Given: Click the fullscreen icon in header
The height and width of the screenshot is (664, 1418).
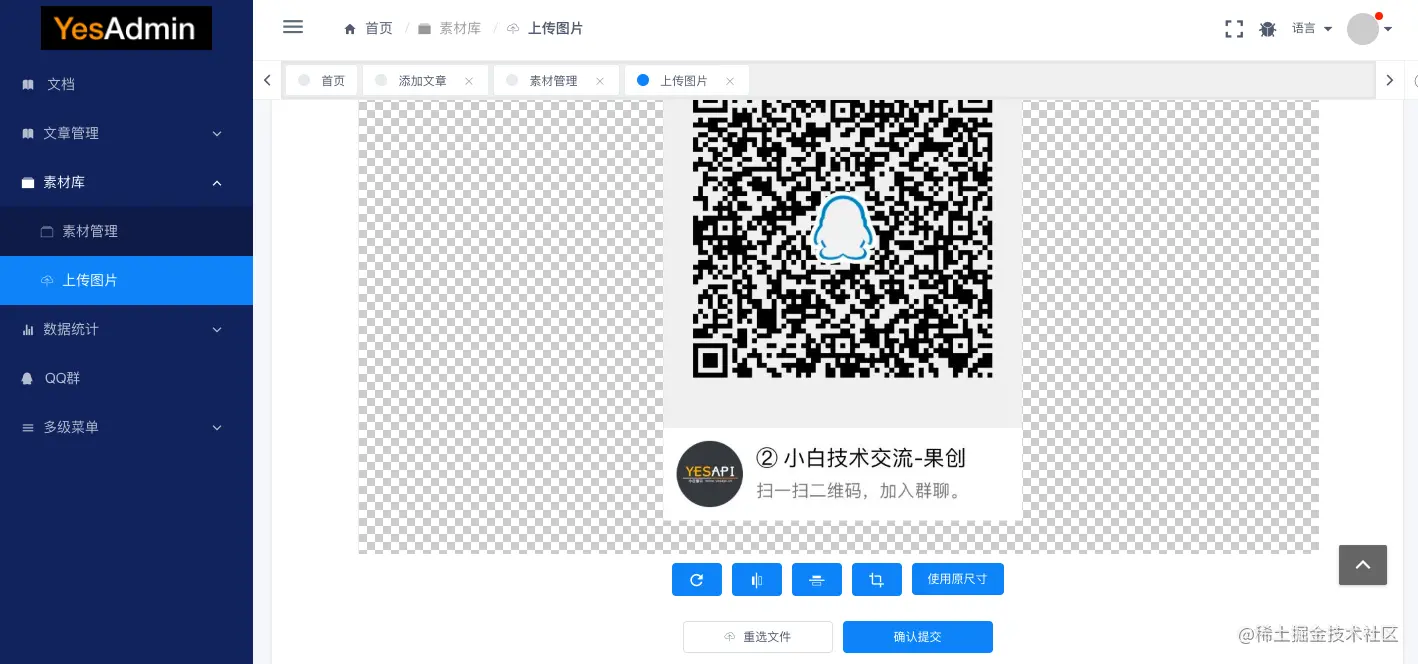Looking at the screenshot, I should (x=1234, y=29).
